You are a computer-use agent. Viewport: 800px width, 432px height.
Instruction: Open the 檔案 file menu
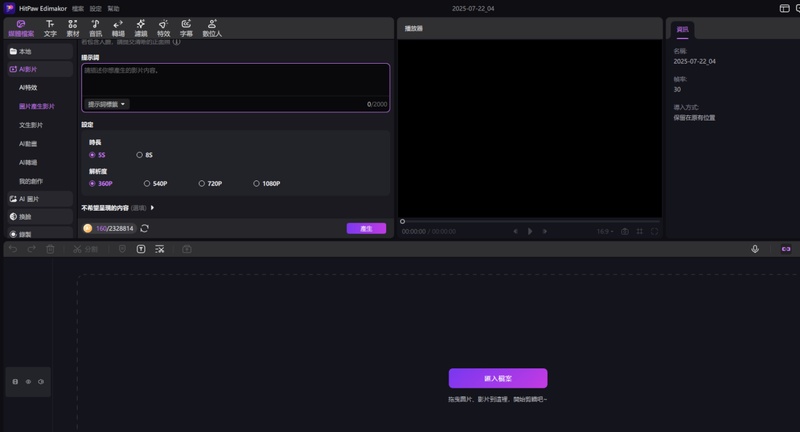[78, 9]
